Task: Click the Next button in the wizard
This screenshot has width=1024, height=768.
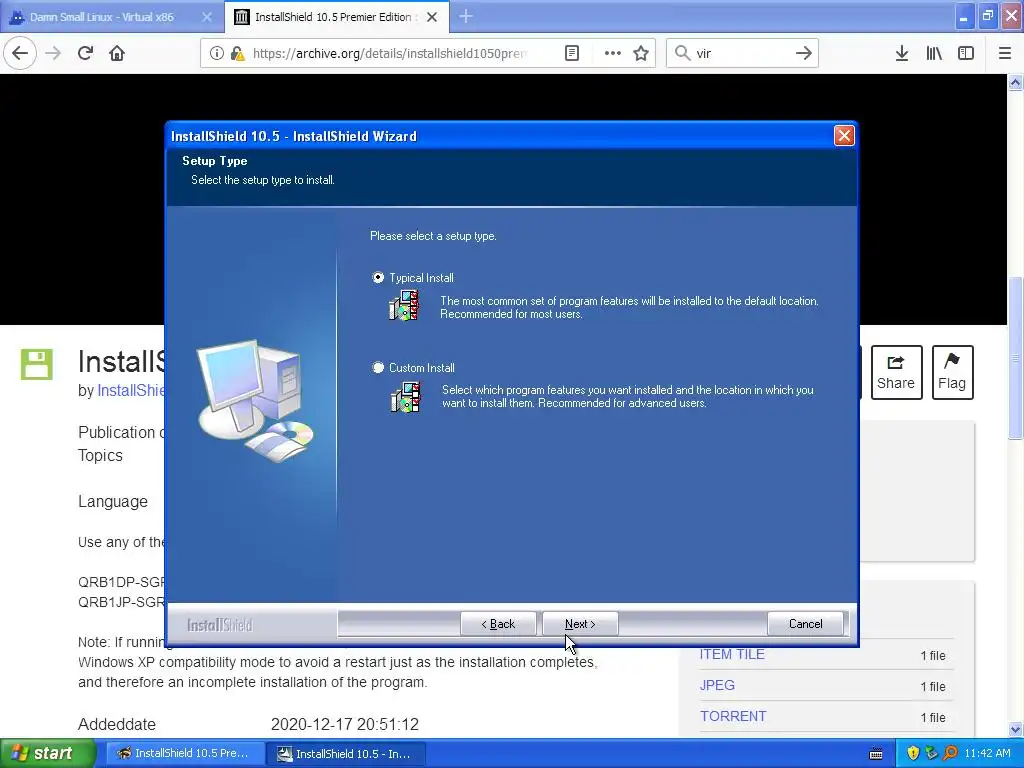Action: click(580, 624)
